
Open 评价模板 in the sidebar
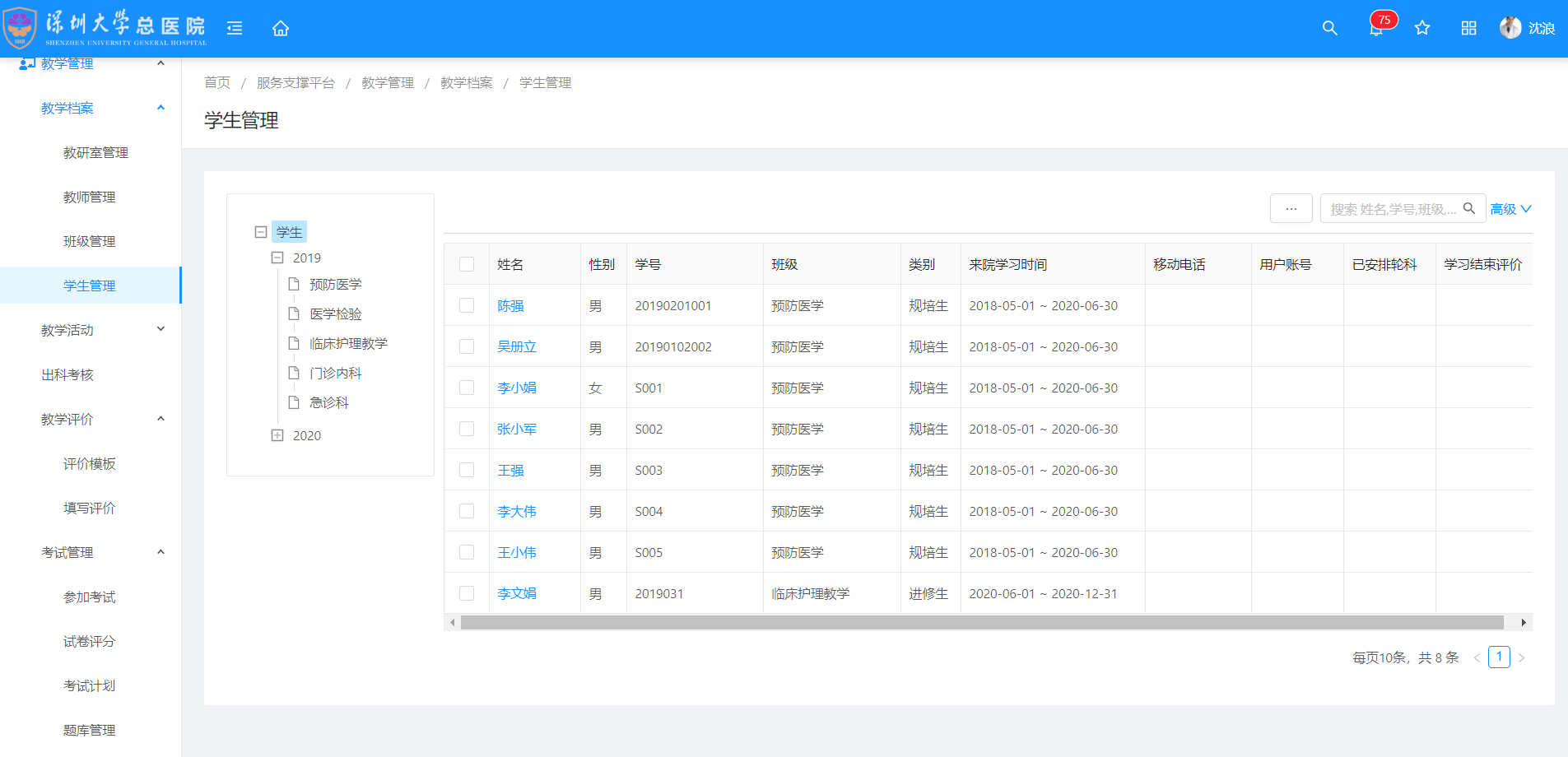click(x=89, y=463)
